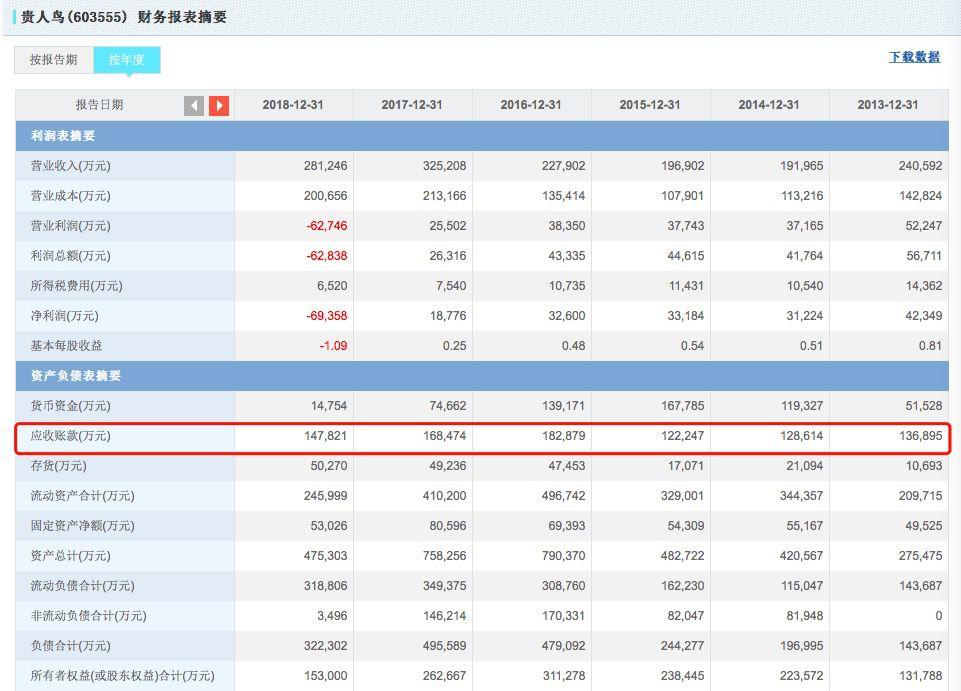Click the 2013-12-31 column header
This screenshot has width=961, height=691.
tap(888, 105)
